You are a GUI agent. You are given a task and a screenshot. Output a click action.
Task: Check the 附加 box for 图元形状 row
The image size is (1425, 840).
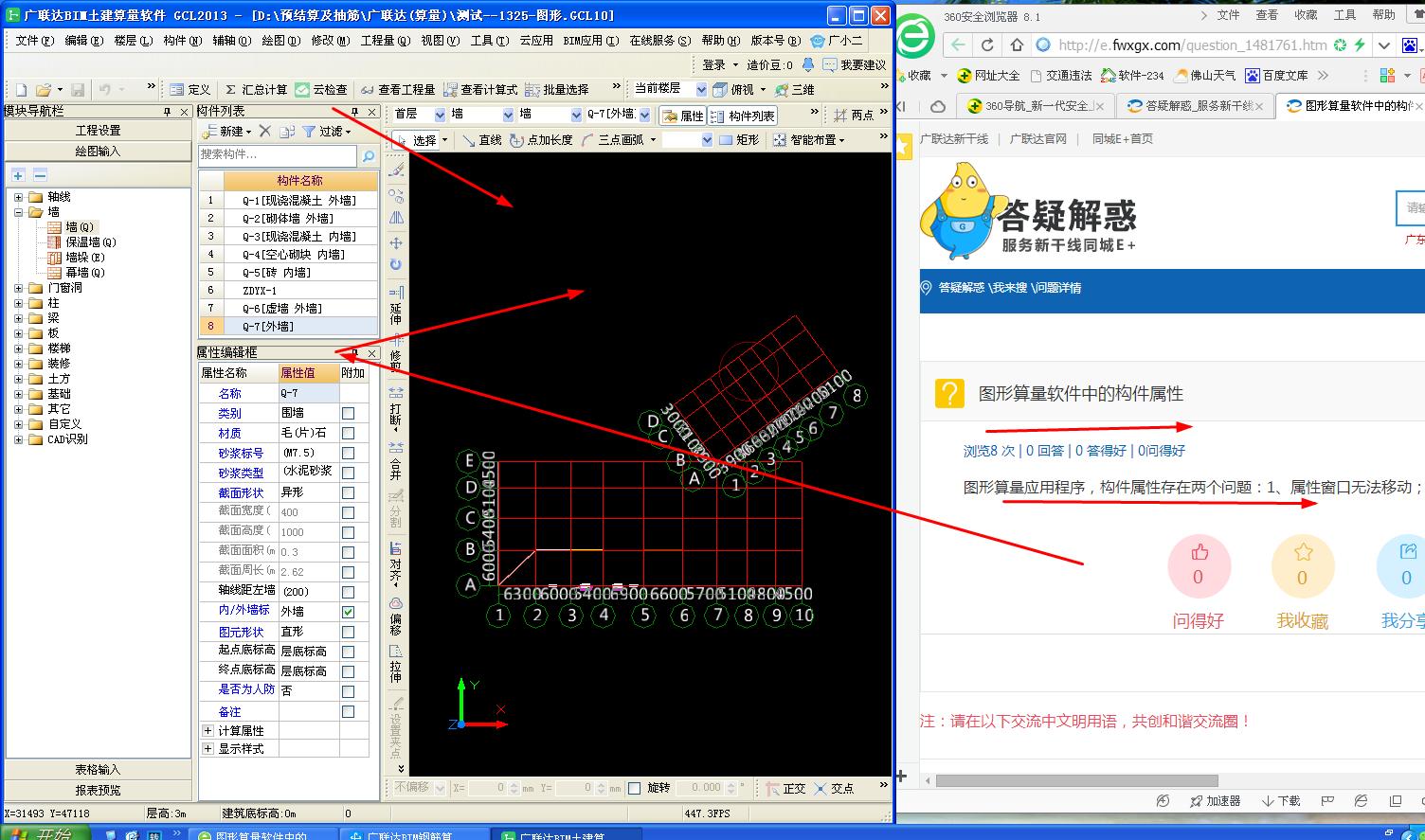[348, 632]
